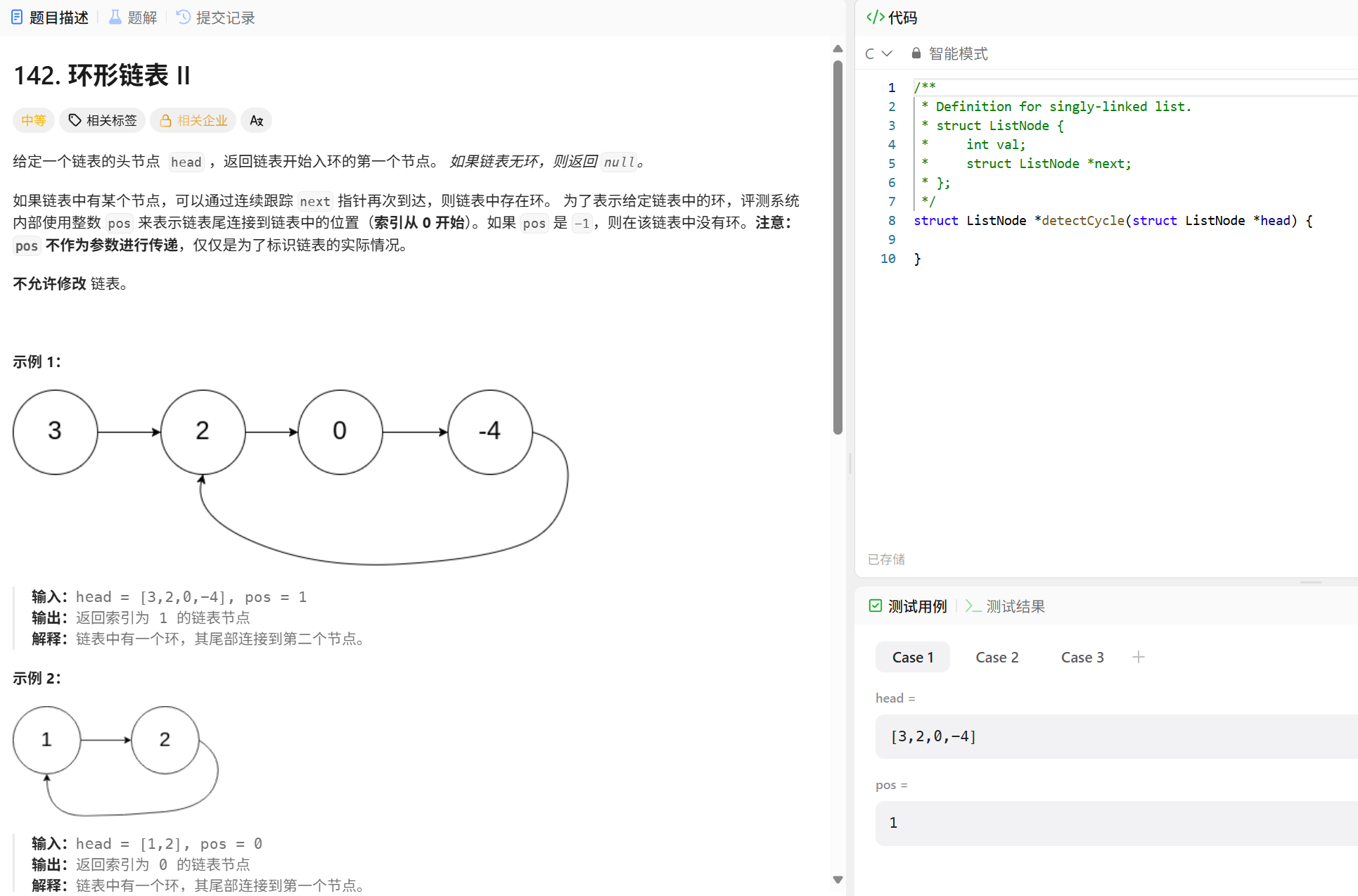
Task: Click the translate language icon
Action: point(256,120)
